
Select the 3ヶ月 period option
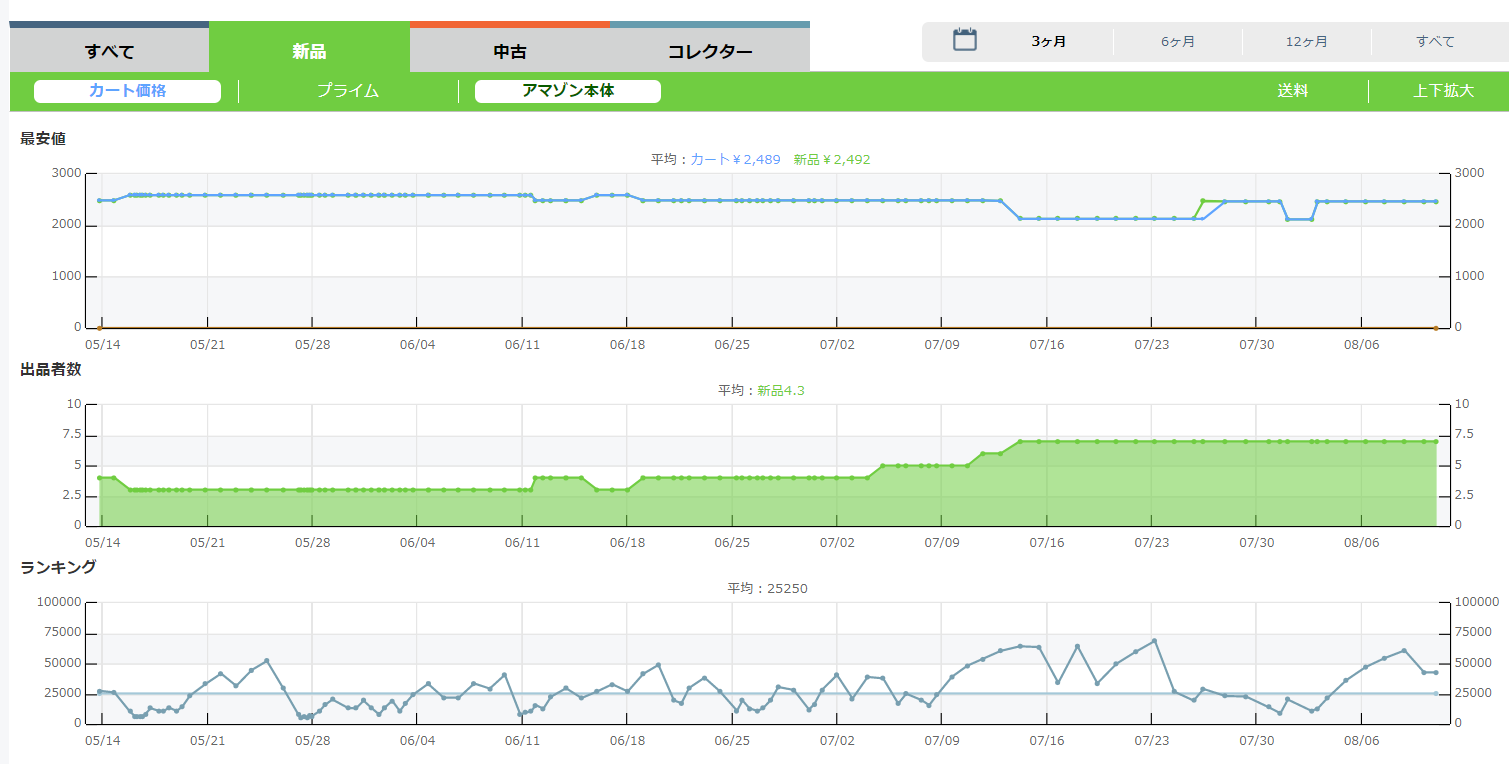click(x=1048, y=42)
